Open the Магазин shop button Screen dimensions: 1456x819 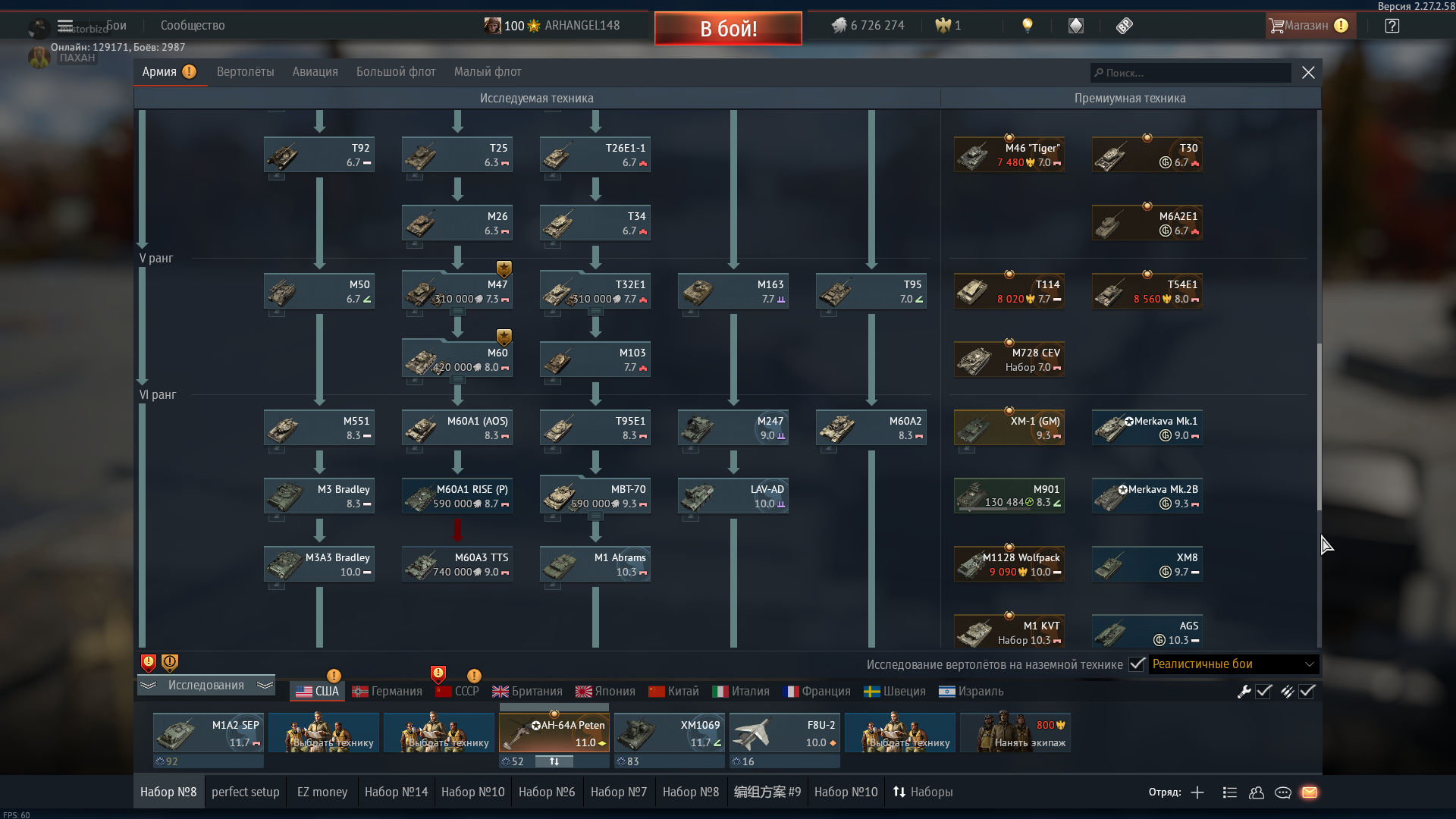tap(1310, 26)
